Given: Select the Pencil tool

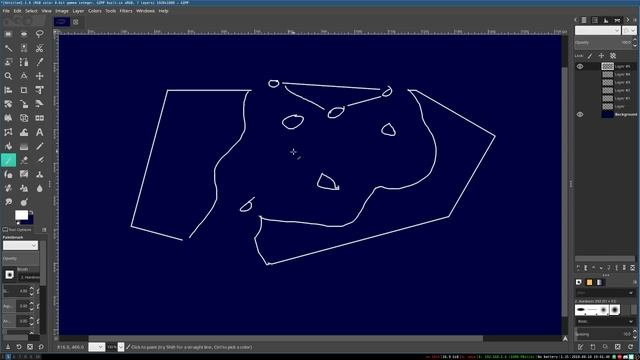Looking at the screenshot, I should (x=39, y=146).
